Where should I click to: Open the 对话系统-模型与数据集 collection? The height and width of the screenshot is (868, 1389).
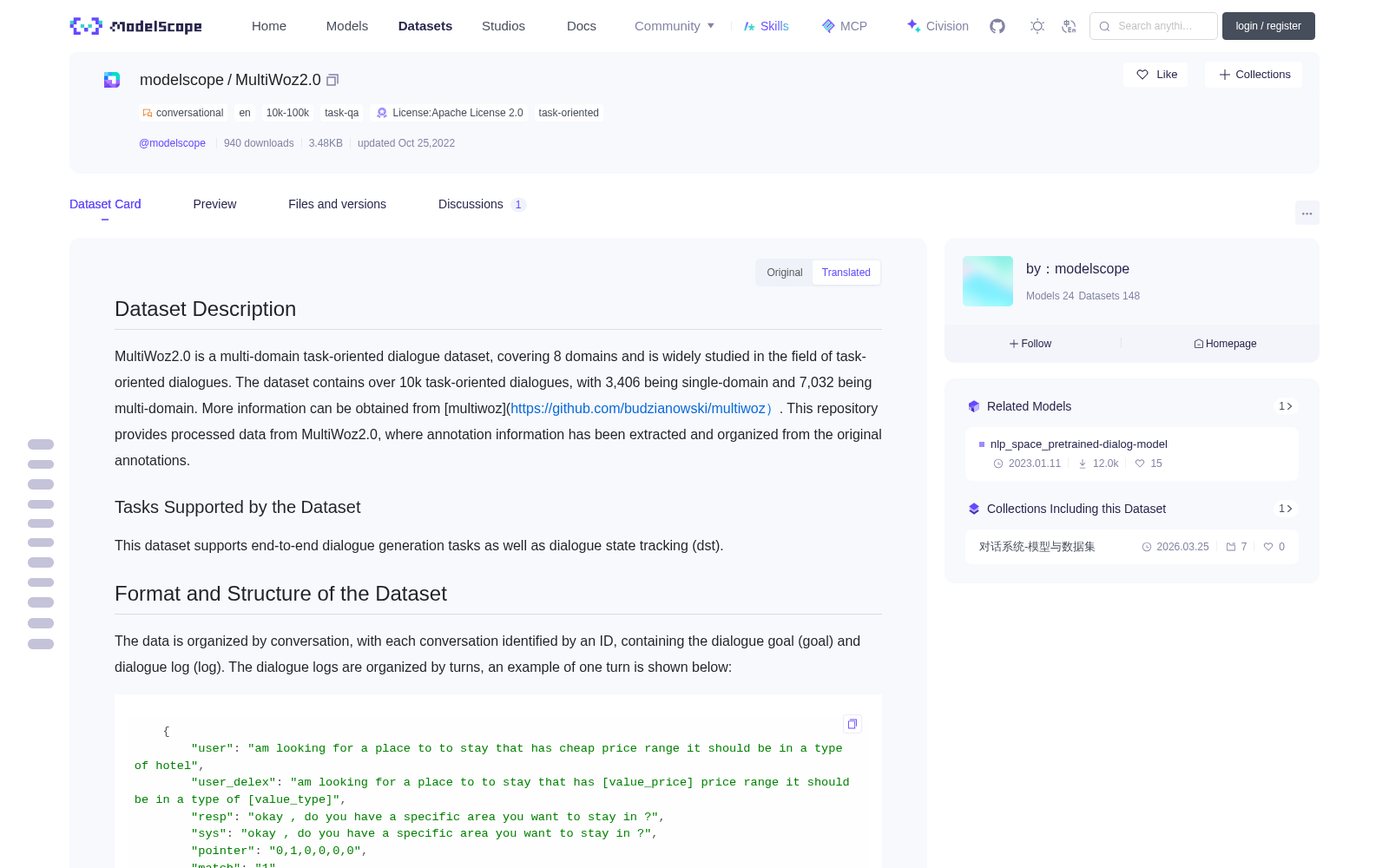click(x=1037, y=547)
